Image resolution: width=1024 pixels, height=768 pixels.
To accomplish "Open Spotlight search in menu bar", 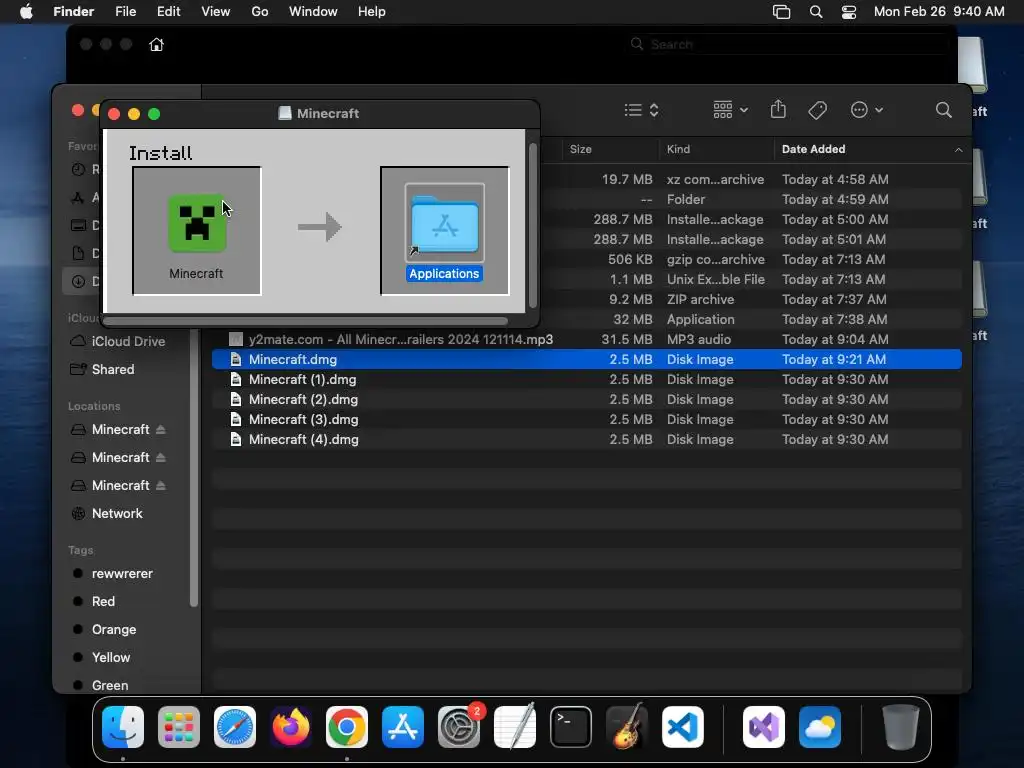I will coord(816,12).
